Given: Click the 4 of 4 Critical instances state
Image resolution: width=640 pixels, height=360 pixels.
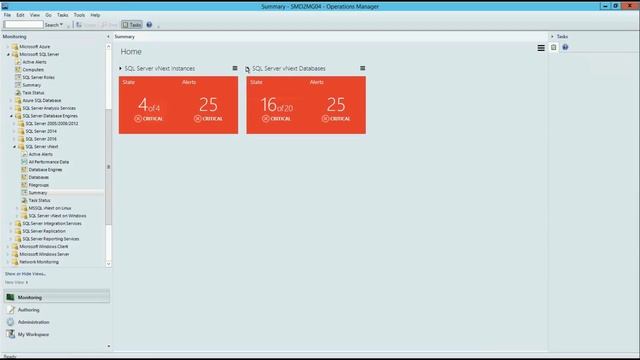Looking at the screenshot, I should 149,109.
